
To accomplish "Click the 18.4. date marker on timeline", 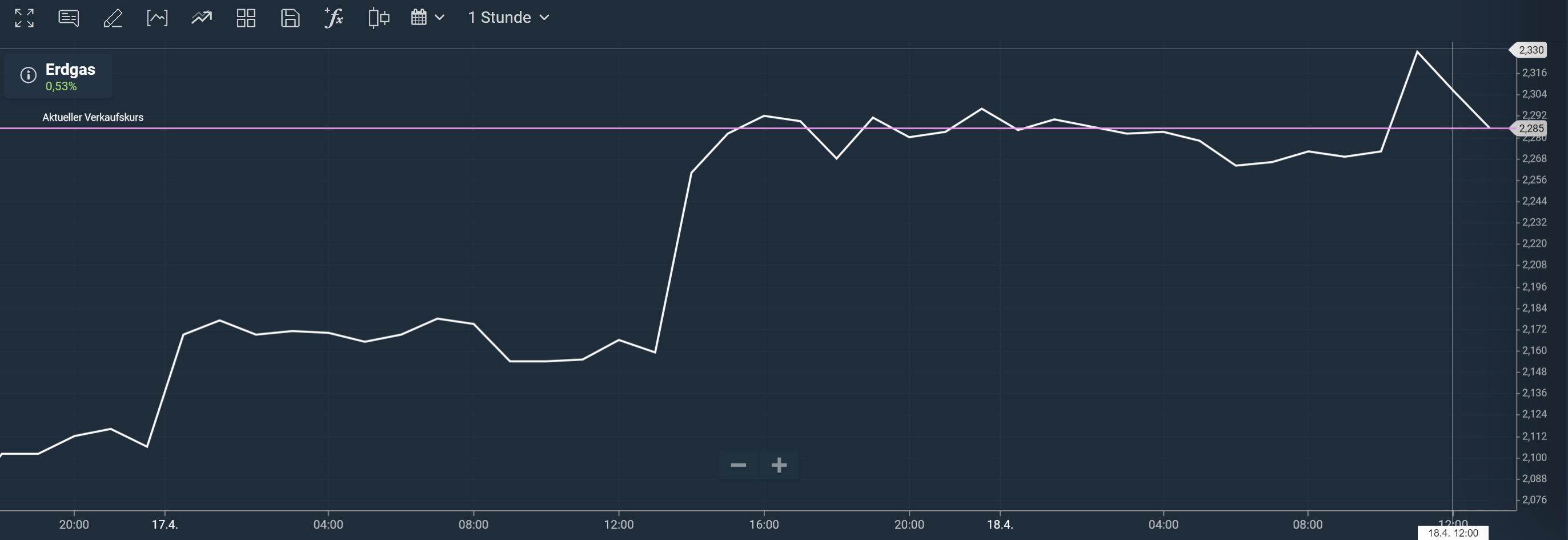I will 1000,525.
